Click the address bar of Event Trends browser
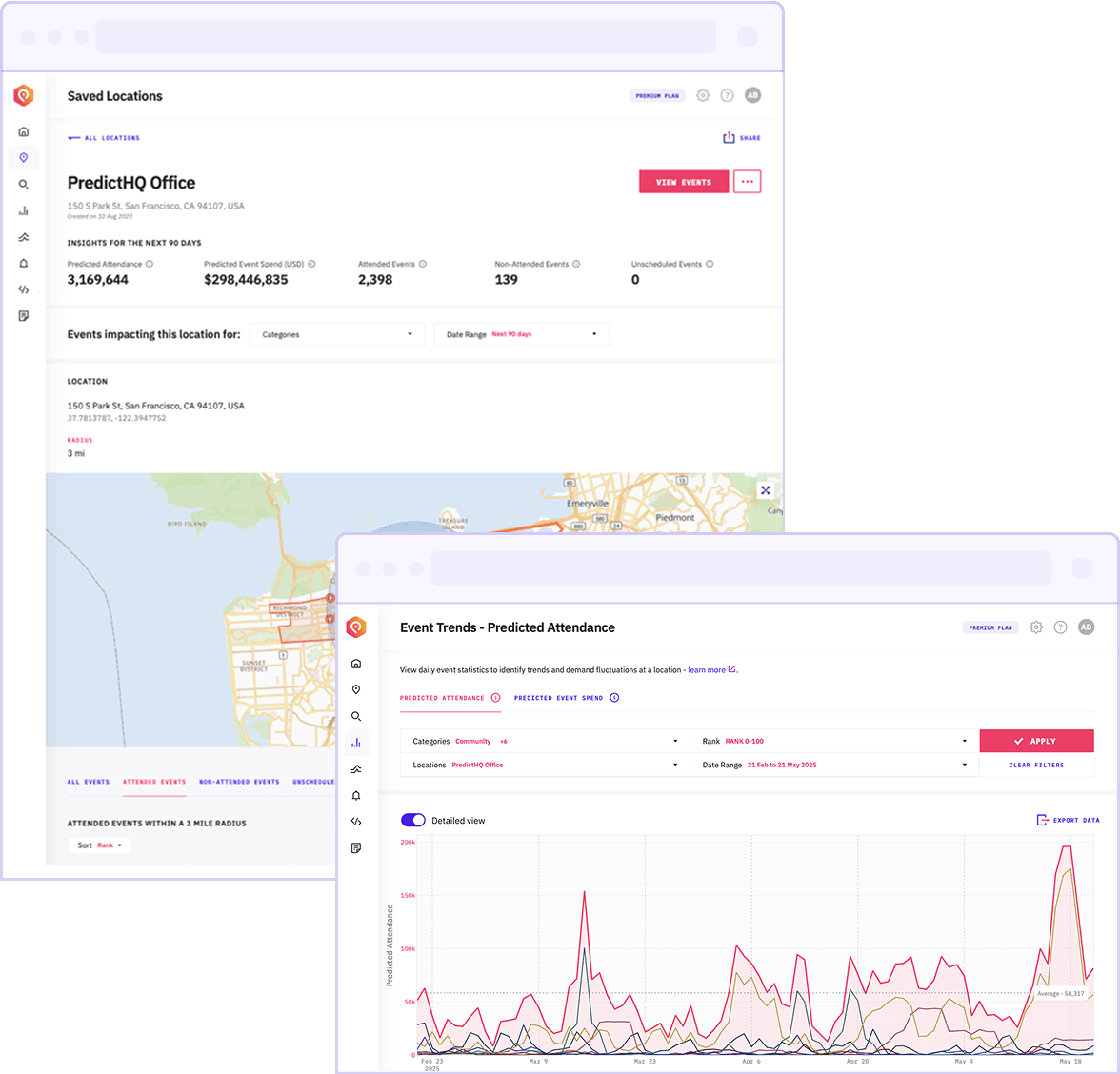This screenshot has width=1120, height=1074. click(x=741, y=568)
